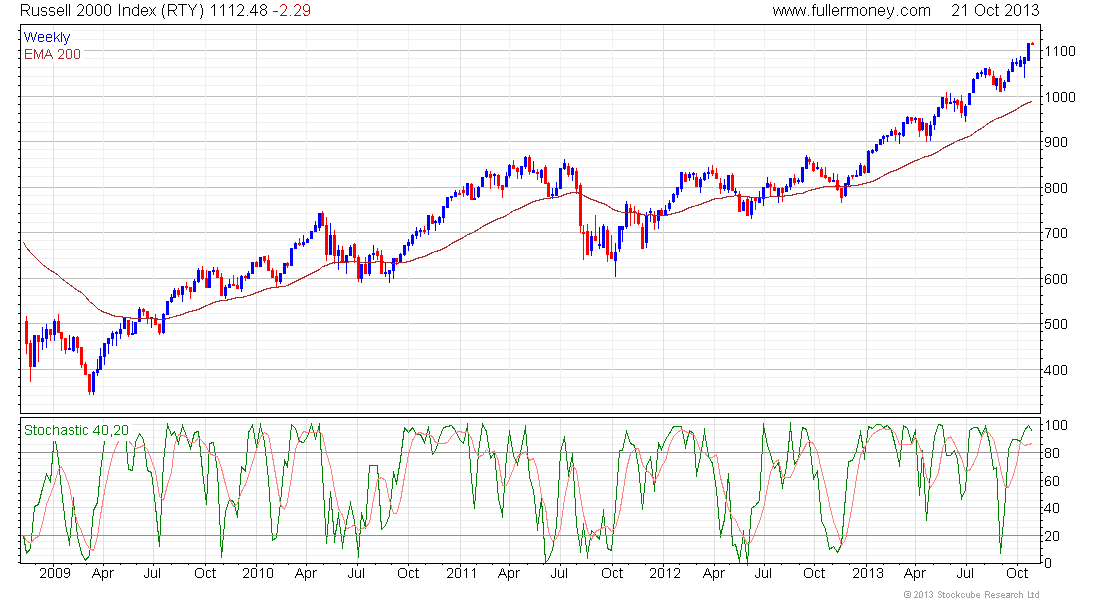Click the stochastic 100 level label
The width and height of the screenshot is (1100, 600).
(x=1057, y=425)
